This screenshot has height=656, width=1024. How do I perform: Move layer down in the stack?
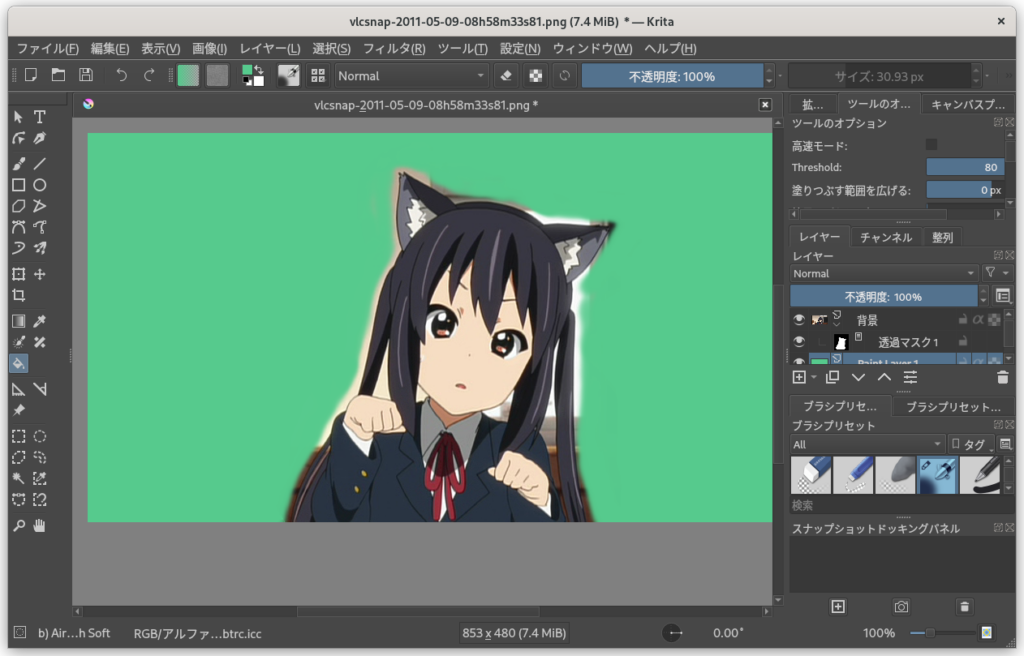pos(858,377)
